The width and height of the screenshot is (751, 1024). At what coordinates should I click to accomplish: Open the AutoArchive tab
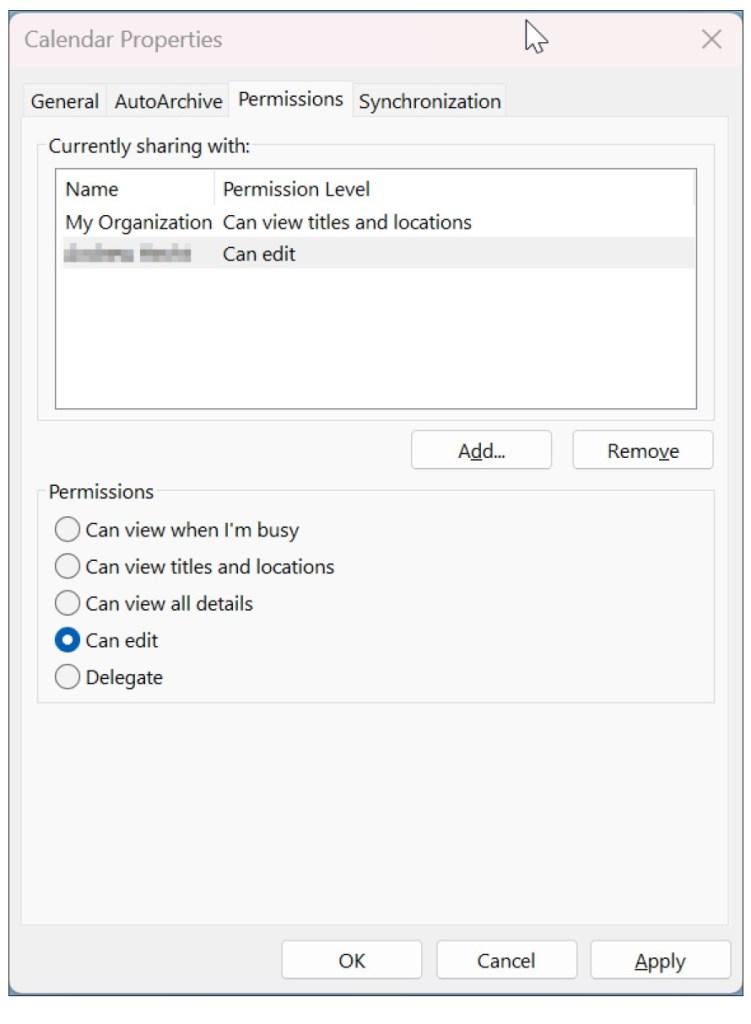[x=168, y=101]
